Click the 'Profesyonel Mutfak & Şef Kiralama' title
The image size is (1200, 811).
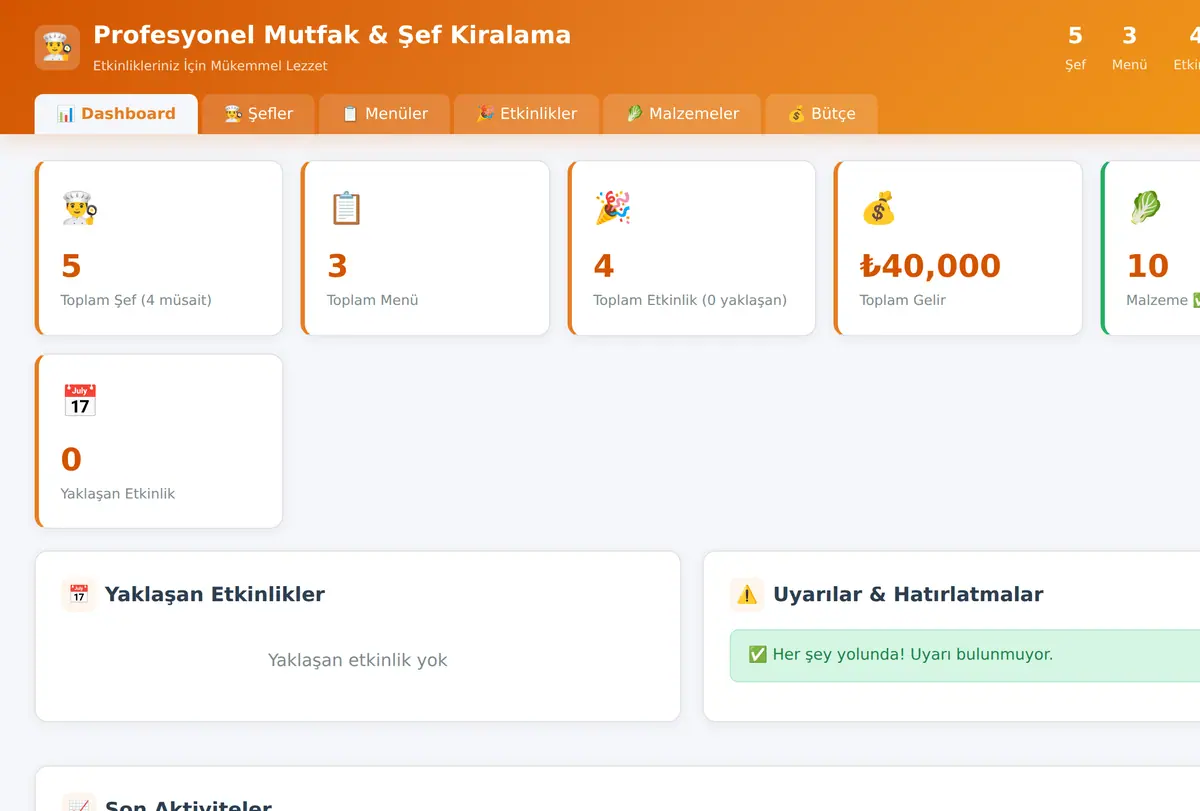[332, 35]
